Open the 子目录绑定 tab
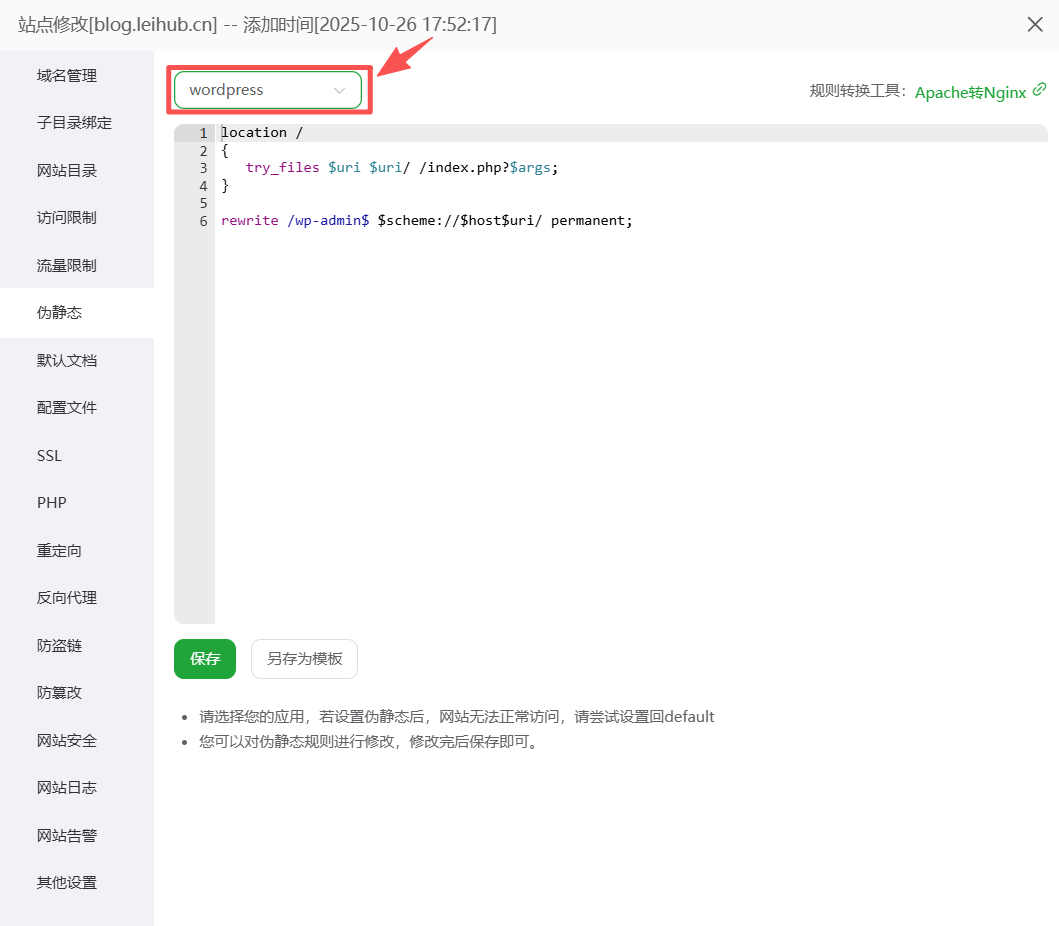The height and width of the screenshot is (926, 1059). (x=74, y=123)
